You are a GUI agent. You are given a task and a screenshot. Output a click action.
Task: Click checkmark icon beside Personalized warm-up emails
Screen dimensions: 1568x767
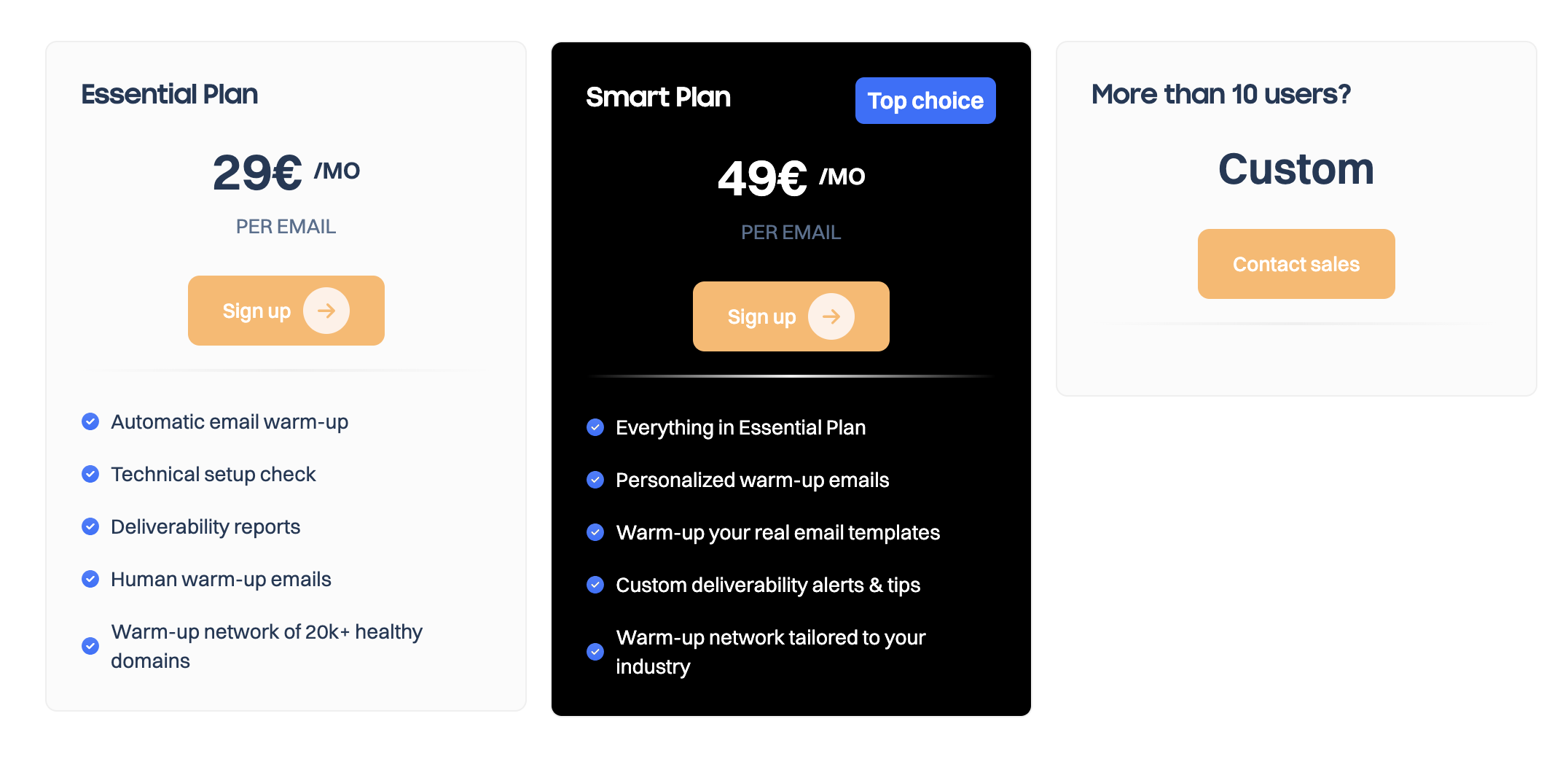tap(595, 480)
